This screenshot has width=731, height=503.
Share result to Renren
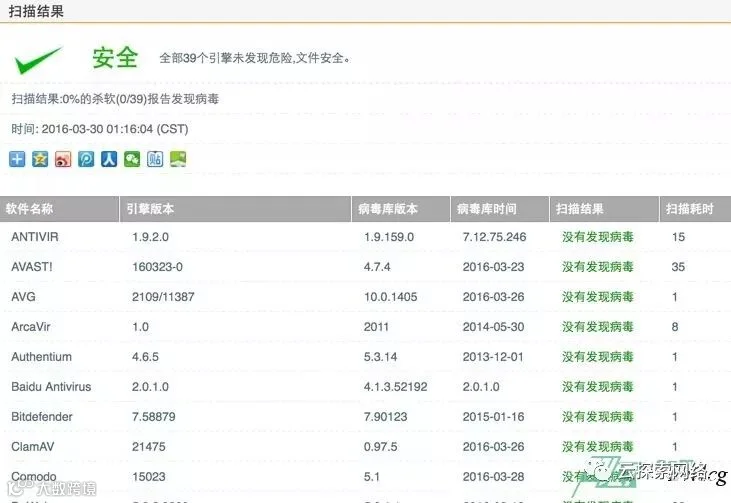click(109, 159)
